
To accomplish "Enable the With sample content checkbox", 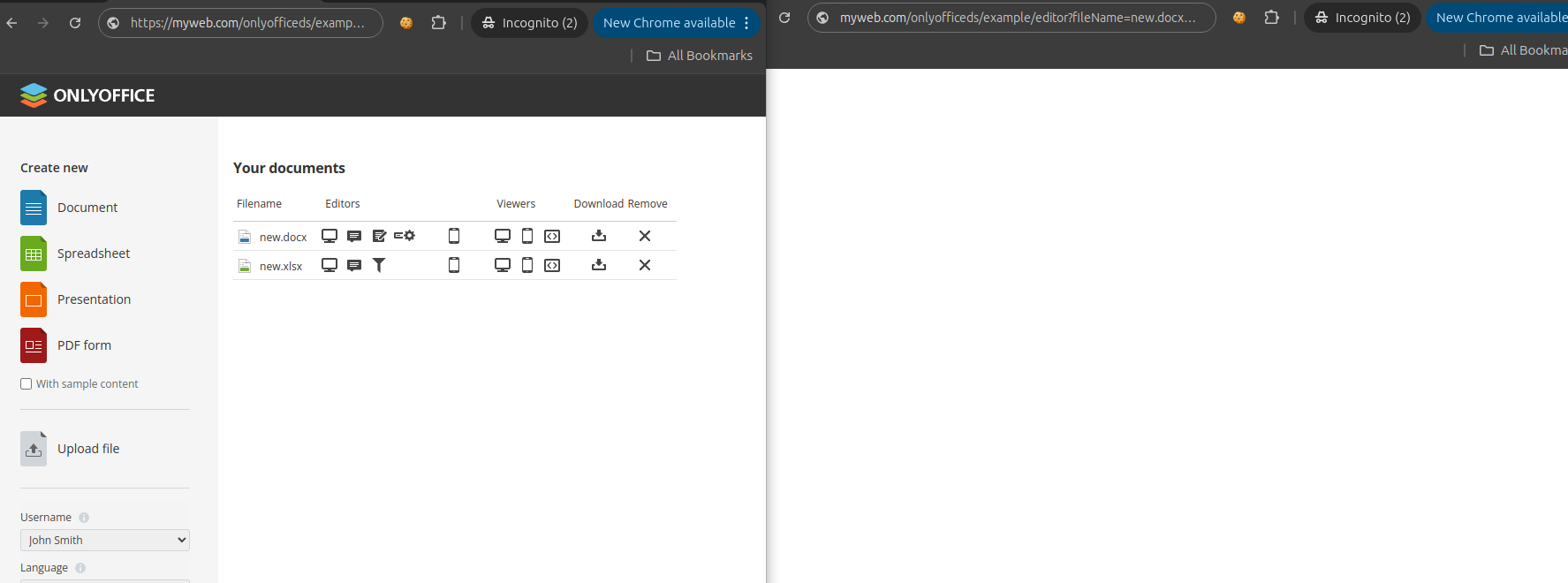I will tap(27, 384).
